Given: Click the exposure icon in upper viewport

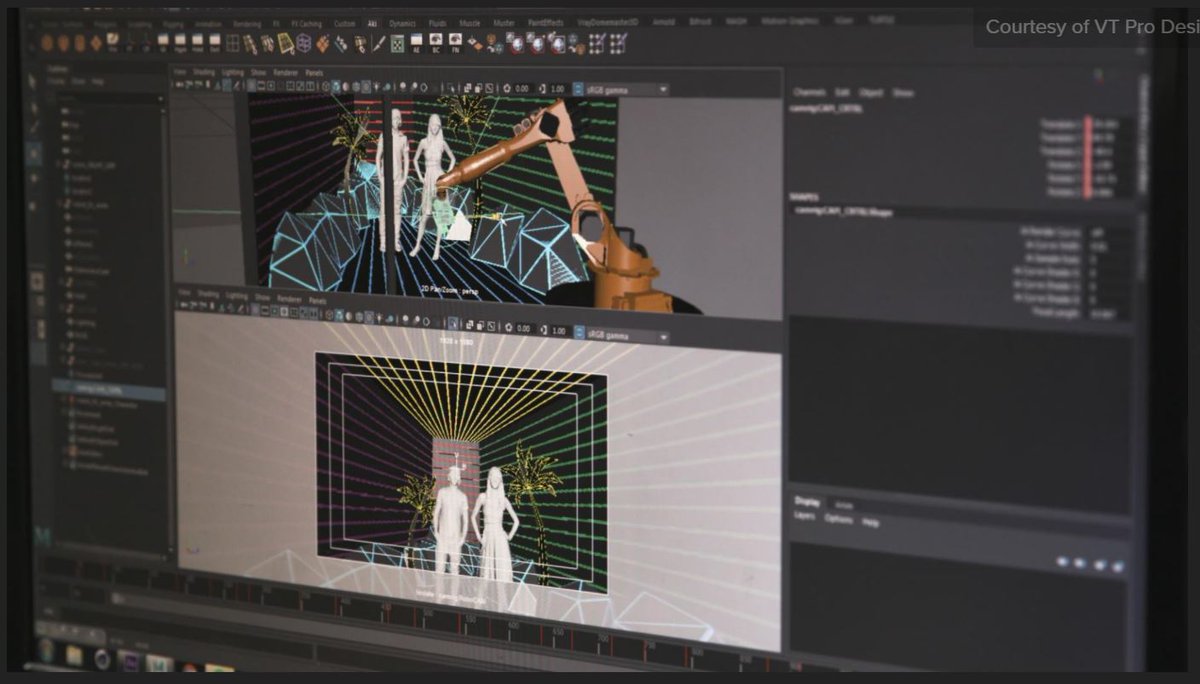Looking at the screenshot, I should tap(508, 88).
